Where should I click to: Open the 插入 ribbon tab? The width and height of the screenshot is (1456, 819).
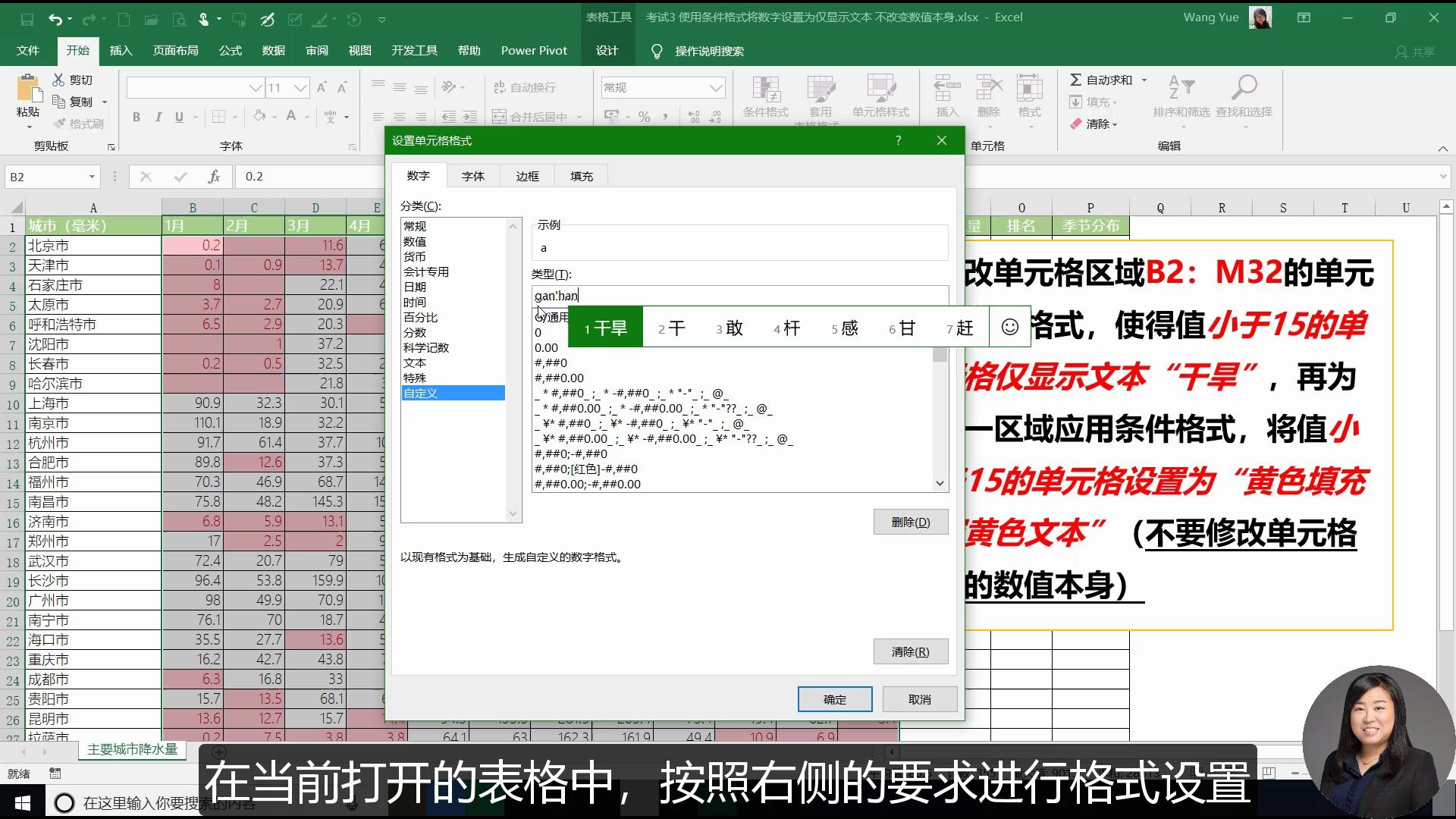(121, 51)
